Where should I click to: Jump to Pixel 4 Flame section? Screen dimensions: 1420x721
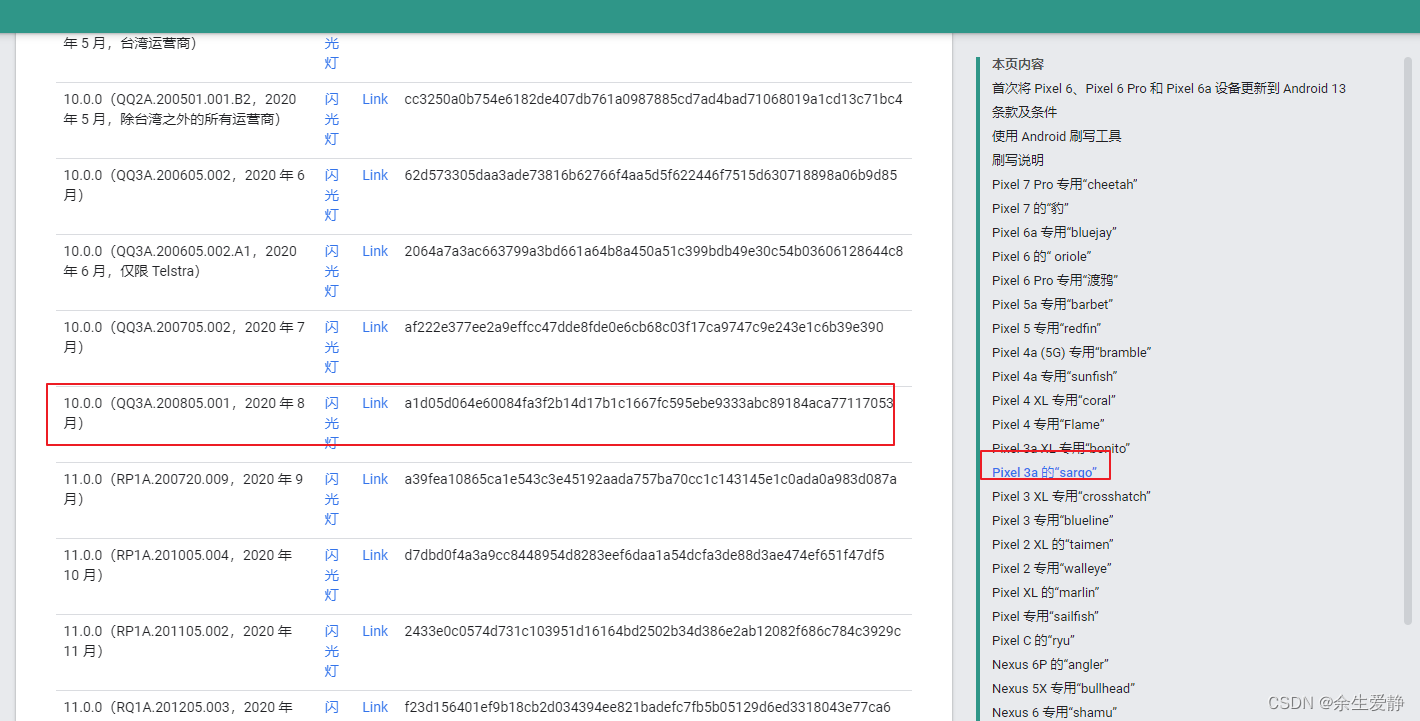1048,424
